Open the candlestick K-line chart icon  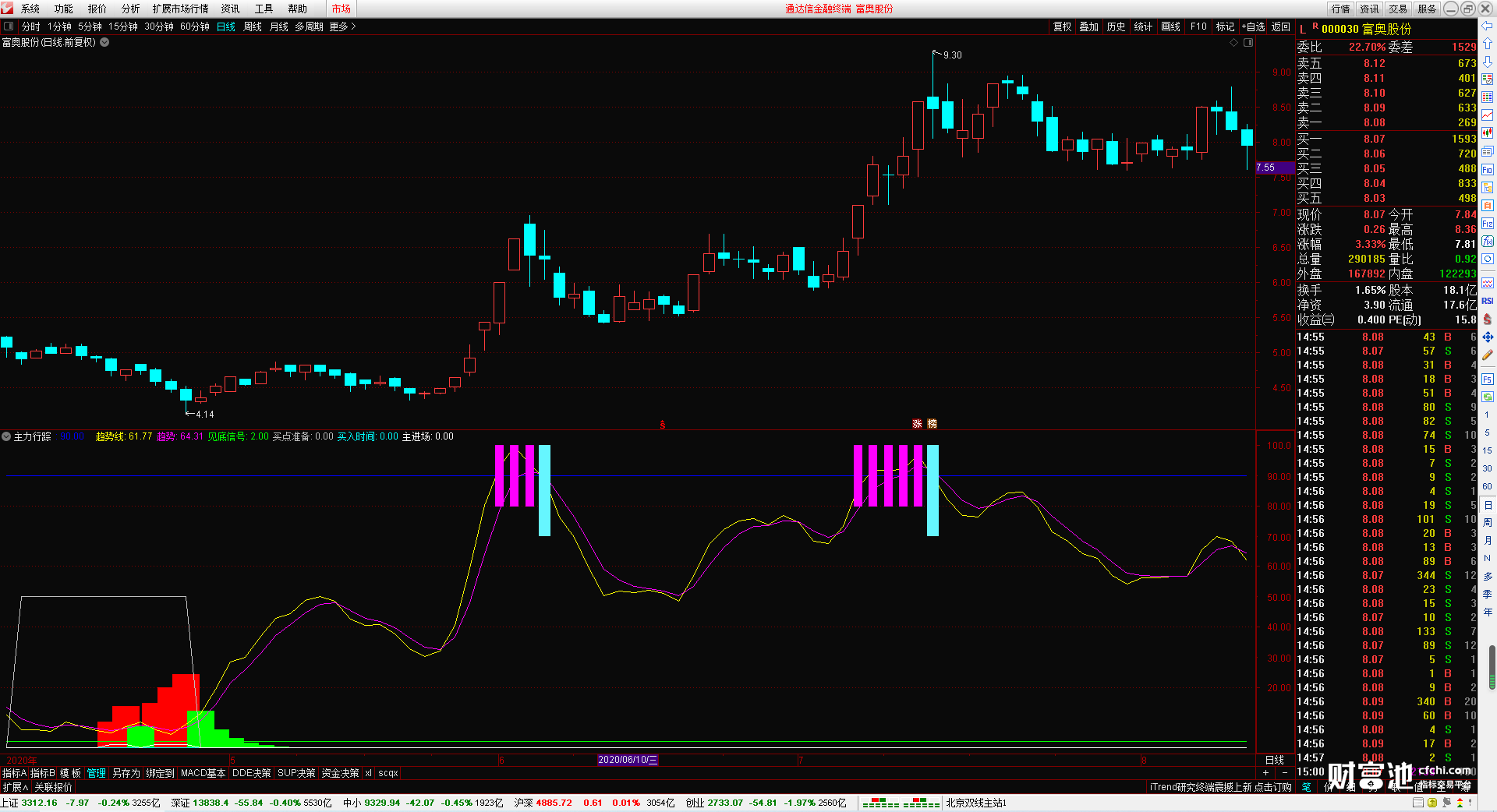point(1488,133)
